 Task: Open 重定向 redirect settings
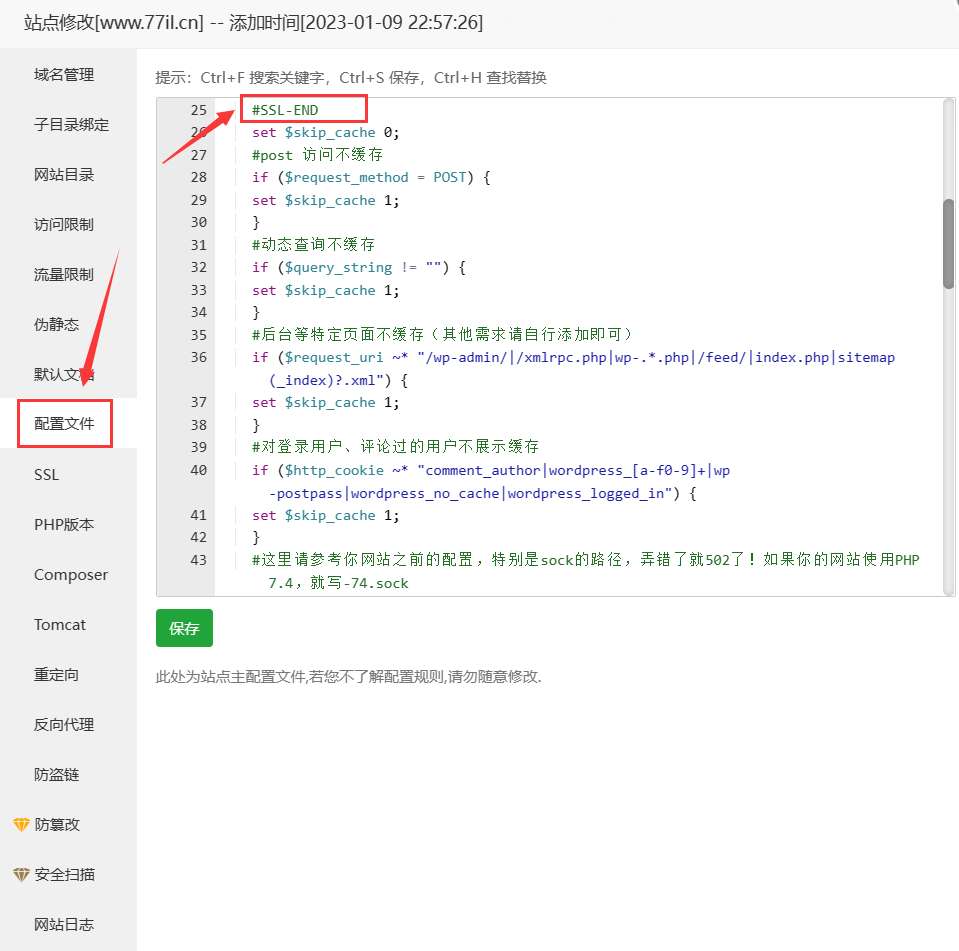click(55, 674)
